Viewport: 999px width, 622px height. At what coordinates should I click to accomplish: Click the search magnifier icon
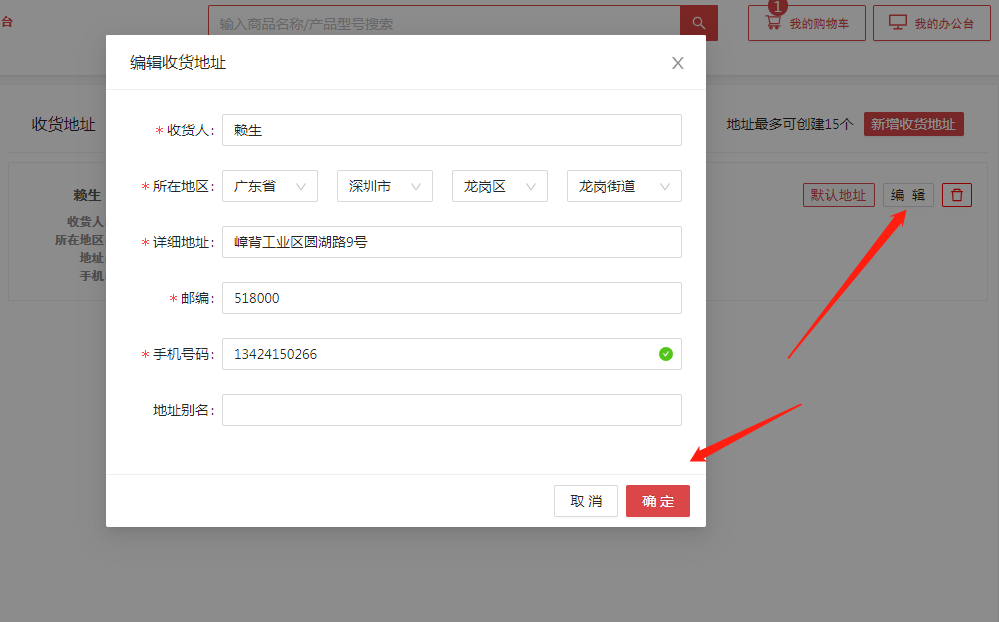tap(698, 23)
